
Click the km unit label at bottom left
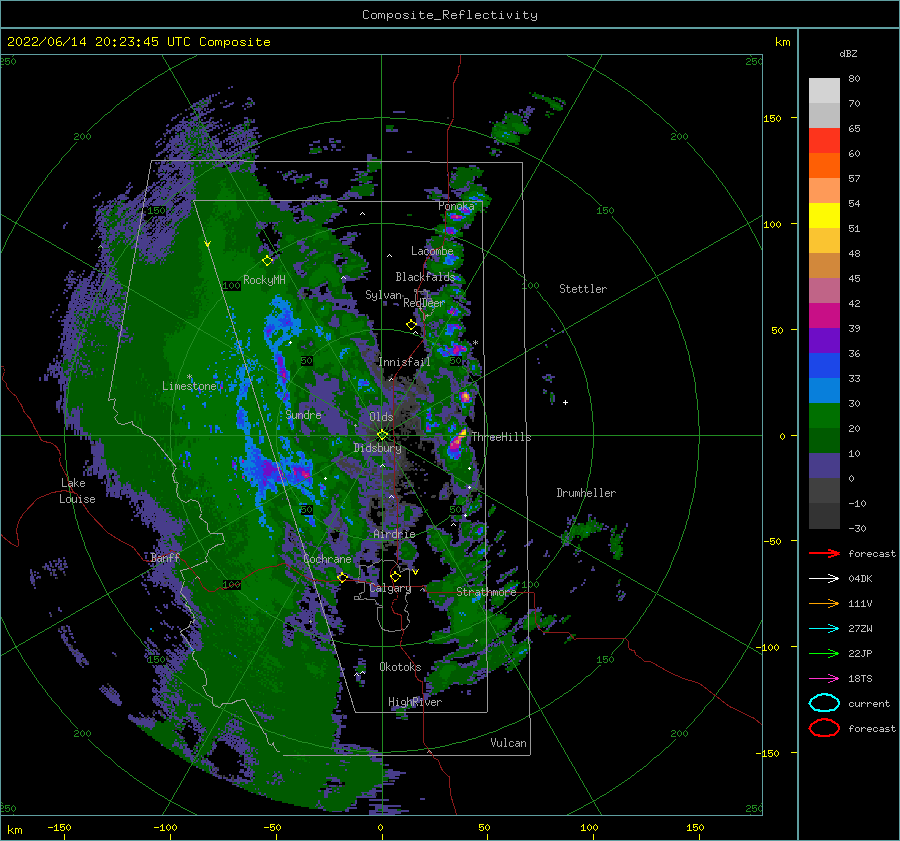(14, 830)
